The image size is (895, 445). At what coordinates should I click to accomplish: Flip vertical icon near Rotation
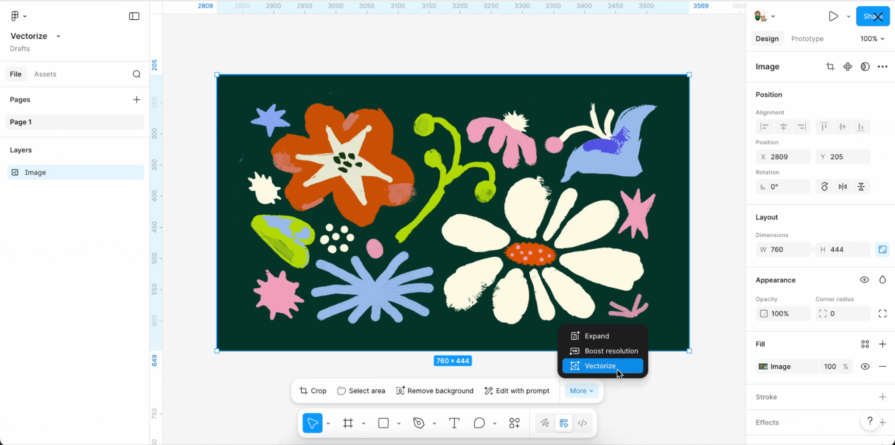point(861,187)
